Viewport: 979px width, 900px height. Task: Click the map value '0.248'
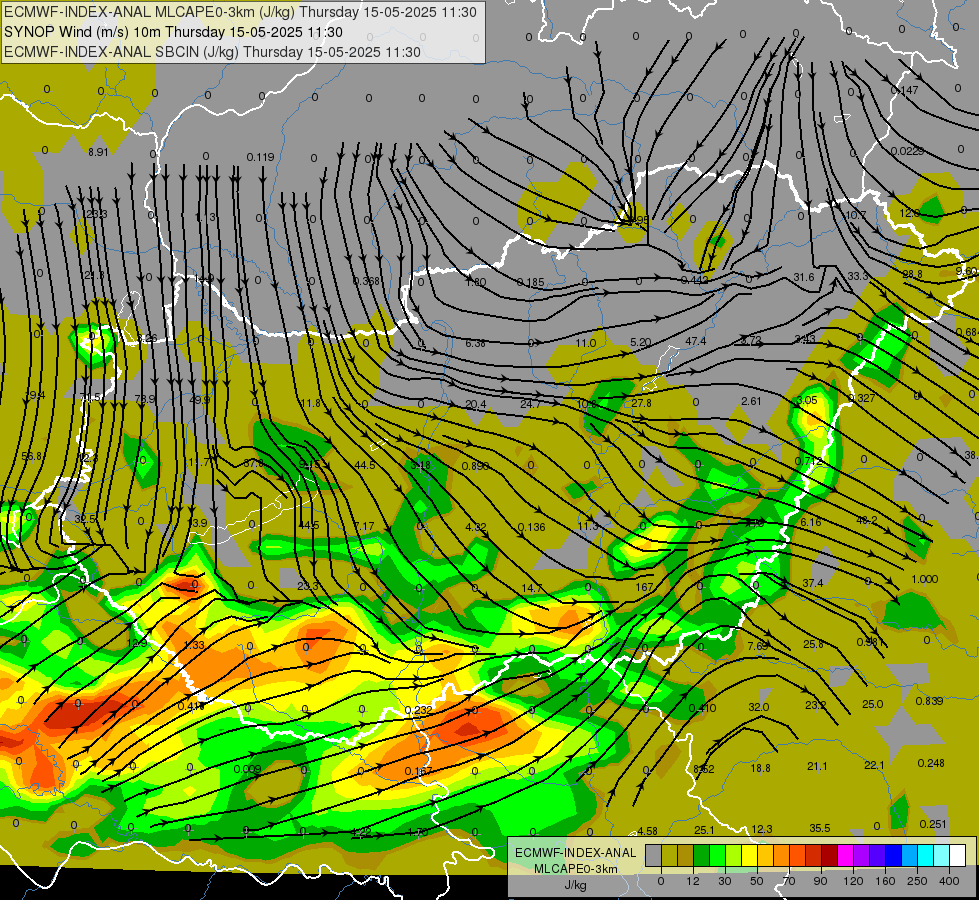click(931, 763)
